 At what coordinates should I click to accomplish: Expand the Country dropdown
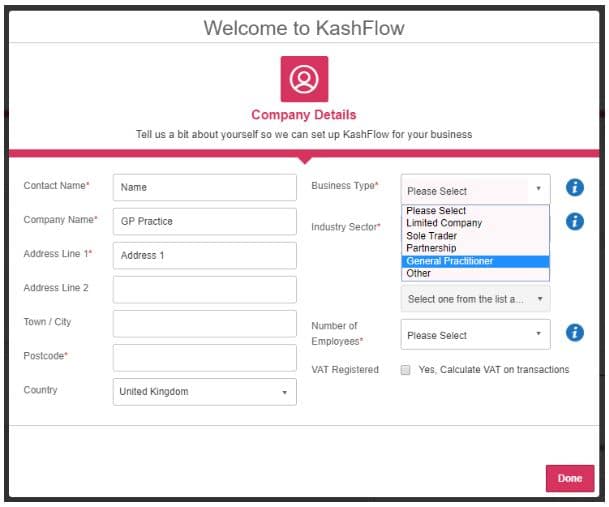(x=205, y=392)
